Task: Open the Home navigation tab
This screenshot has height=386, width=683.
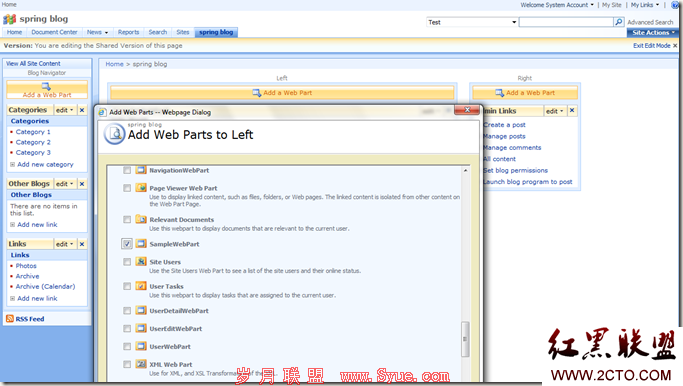Action: click(x=14, y=32)
